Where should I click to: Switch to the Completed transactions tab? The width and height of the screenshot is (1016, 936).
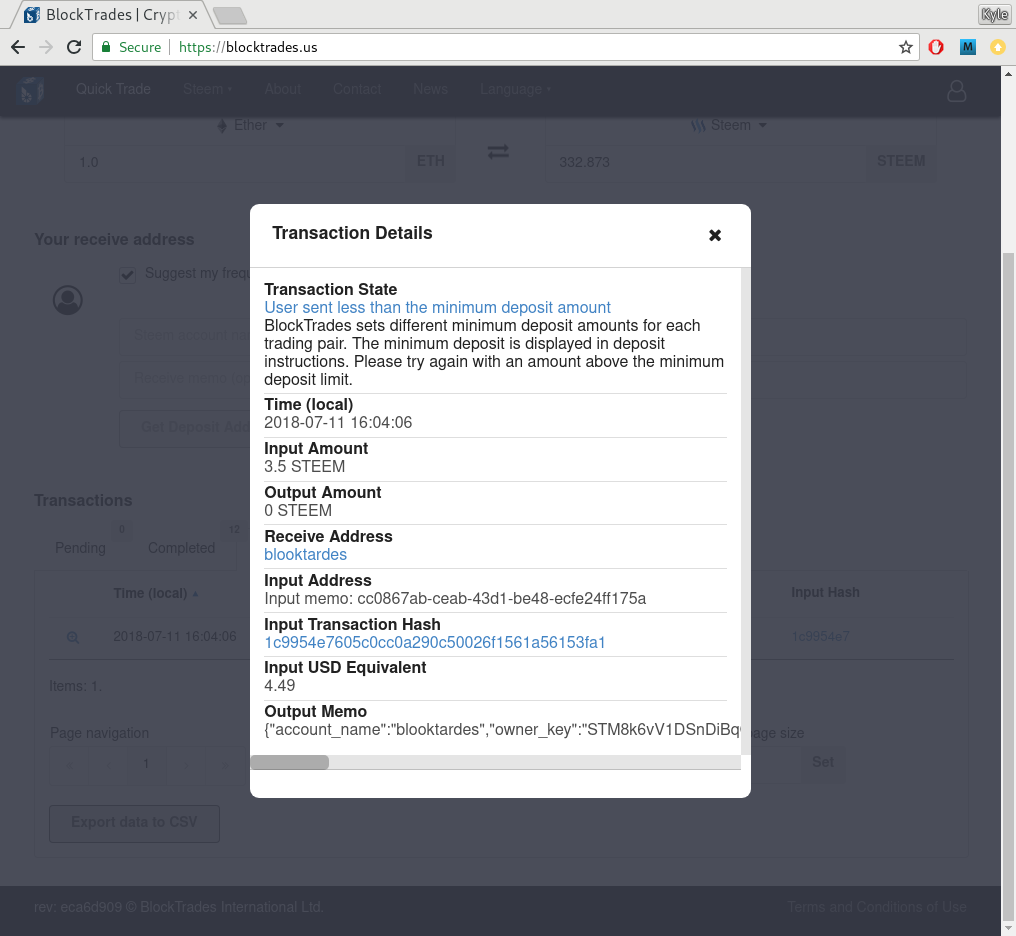tap(181, 548)
